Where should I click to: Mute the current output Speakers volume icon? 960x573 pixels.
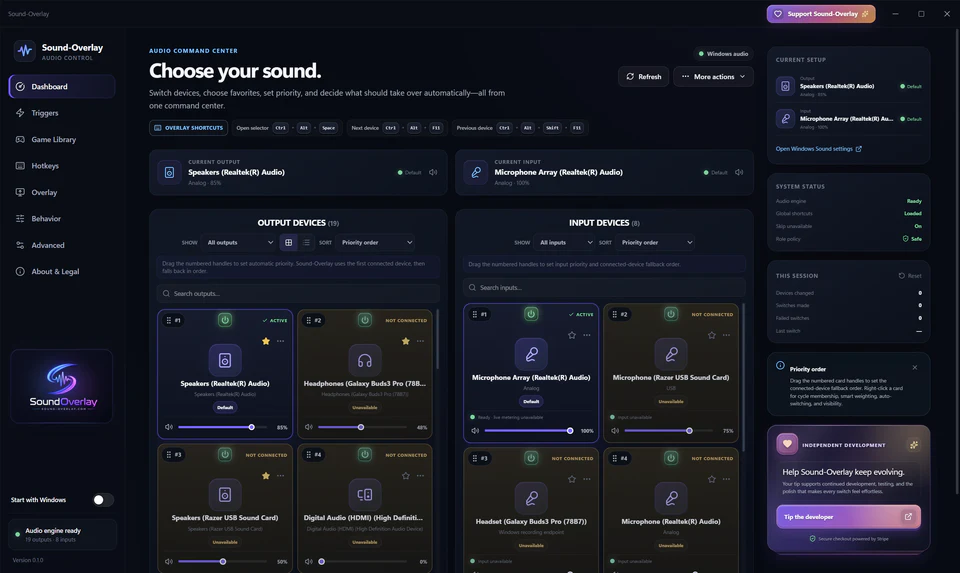[433, 172]
